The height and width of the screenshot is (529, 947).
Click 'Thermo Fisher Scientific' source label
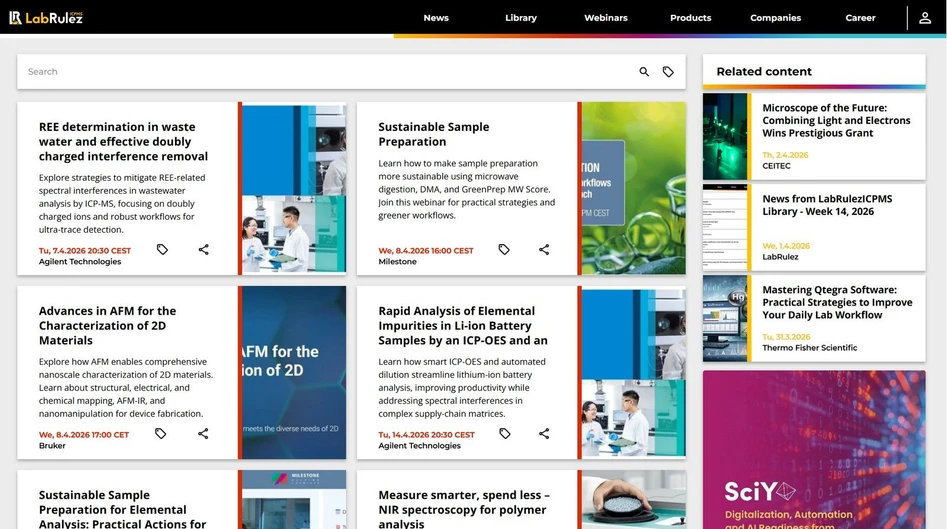tap(809, 348)
